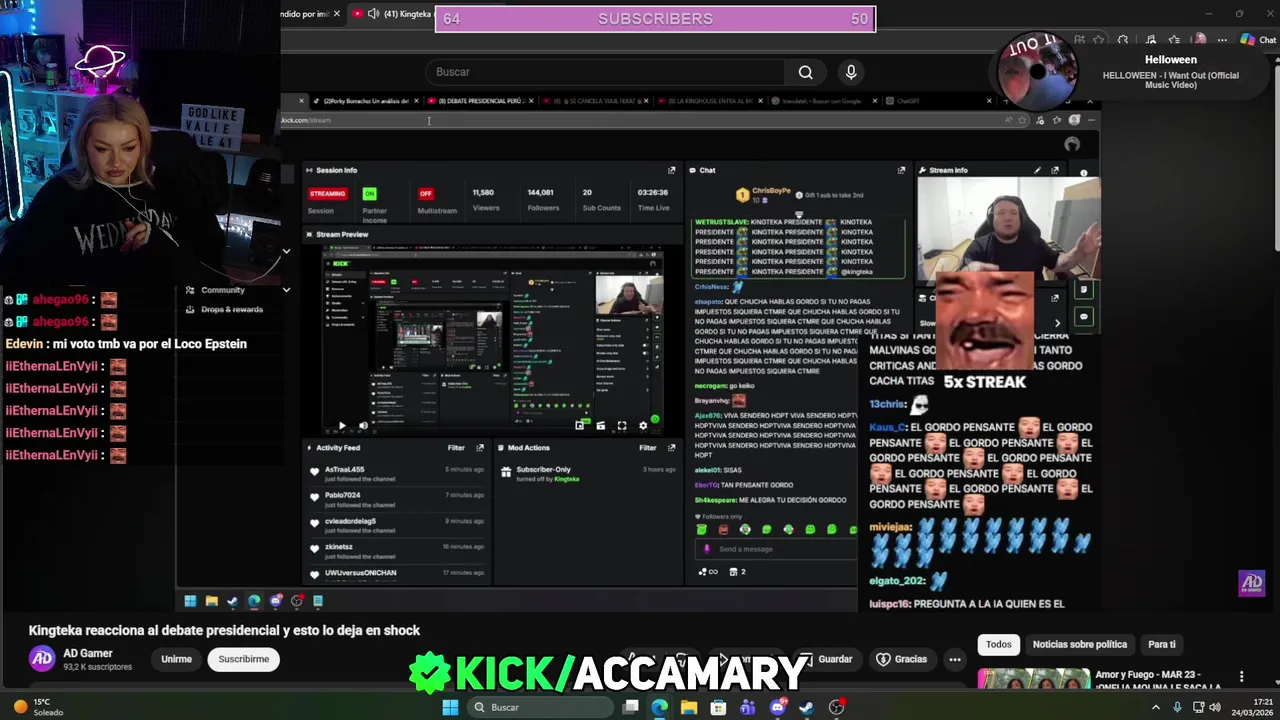Select the Para ti chip
This screenshot has width=1280, height=720.
(1162, 645)
